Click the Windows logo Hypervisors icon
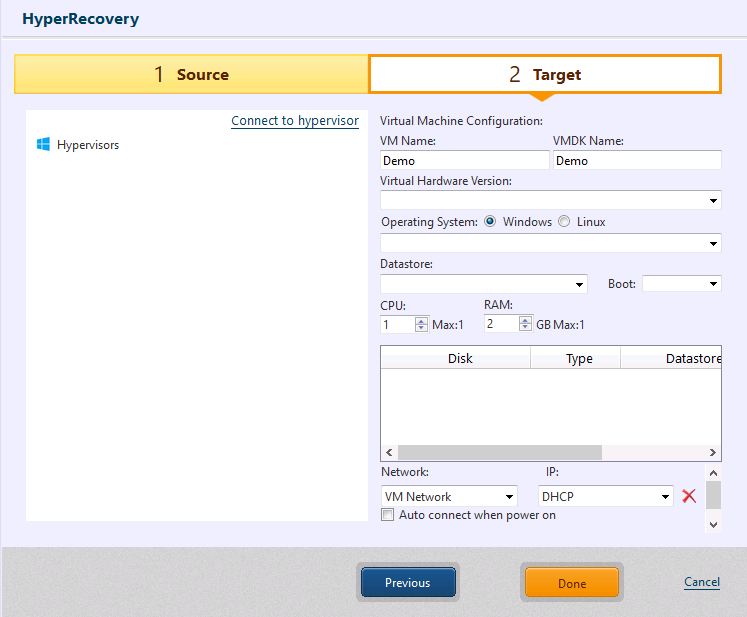747x617 pixels. pos(43,145)
